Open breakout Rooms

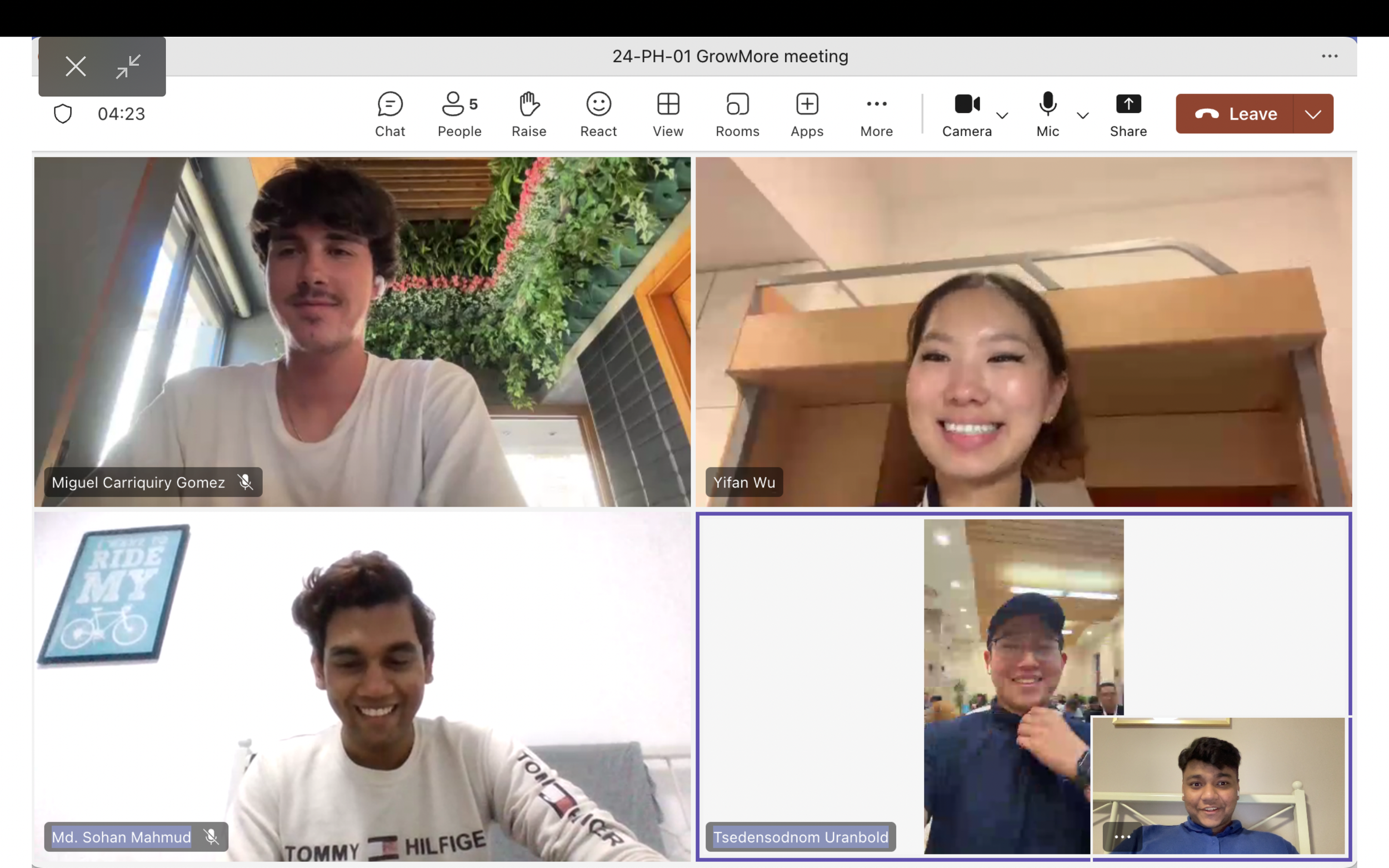pos(737,114)
